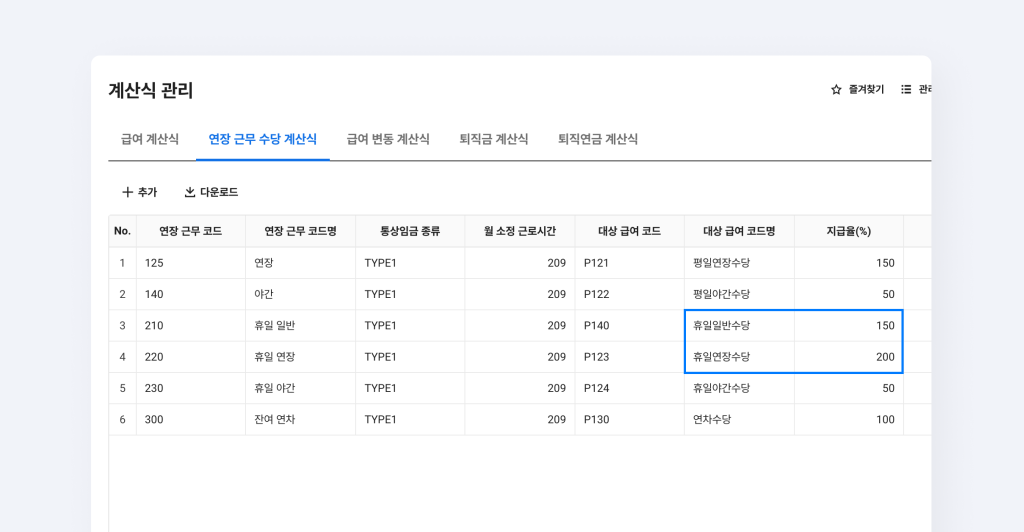Switch to the 급여 변동 계산식 tab
The height and width of the screenshot is (532, 1024).
tap(388, 139)
